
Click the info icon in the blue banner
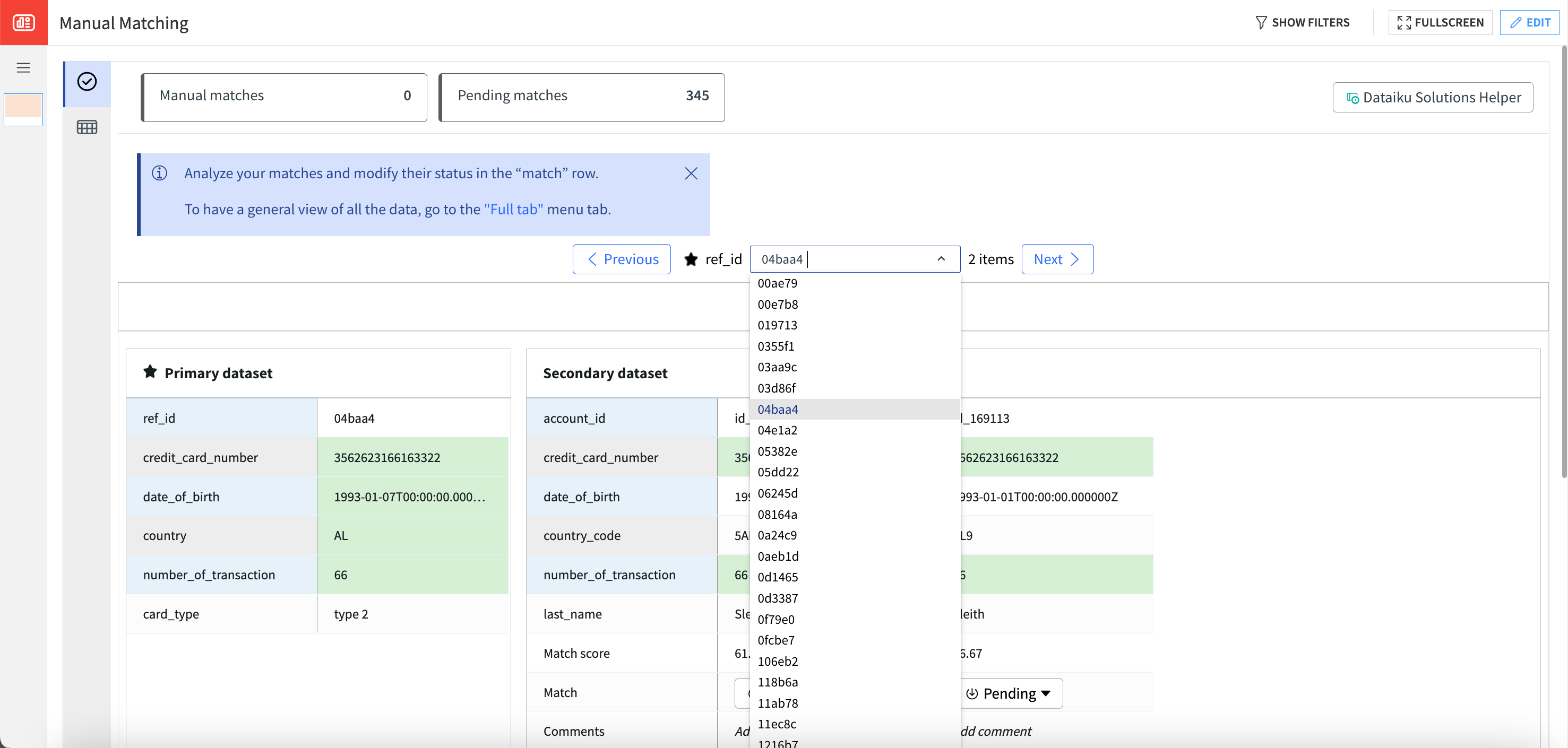(x=159, y=173)
